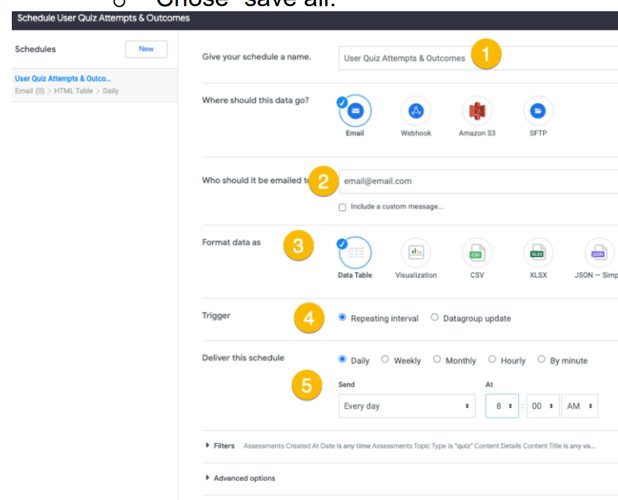This screenshot has height=500, width=618.
Task: Choose Webhook as the destination
Action: point(416,111)
